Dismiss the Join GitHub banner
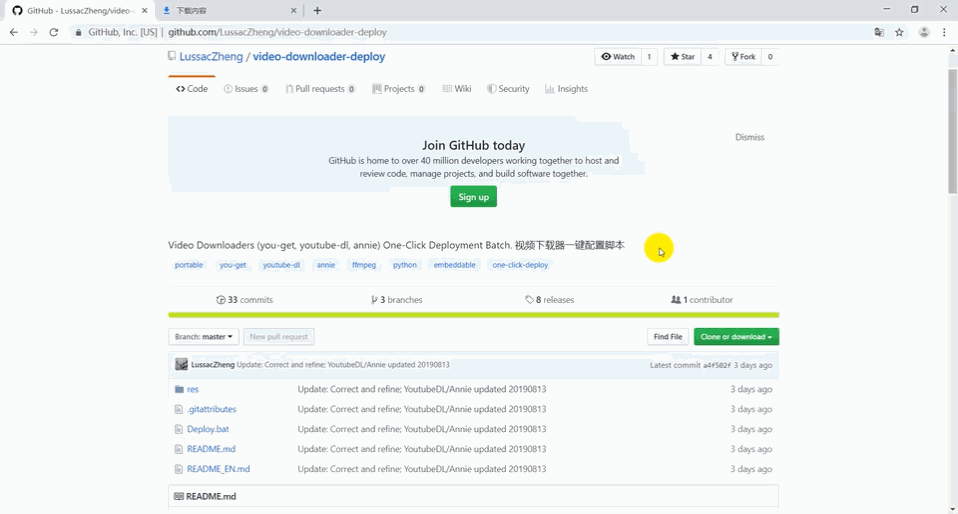The image size is (958, 514). click(x=750, y=137)
